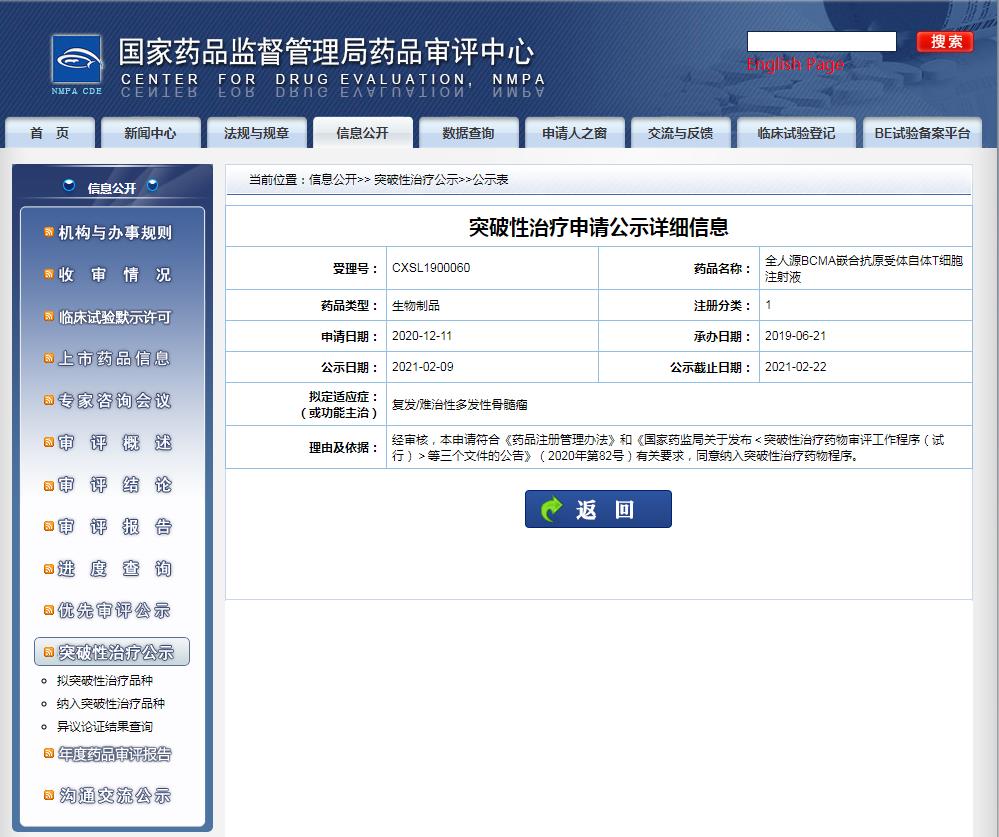The image size is (999, 837).
Task: Click 突破性治疗公示 in the breadcrumb path
Action: tap(416, 180)
